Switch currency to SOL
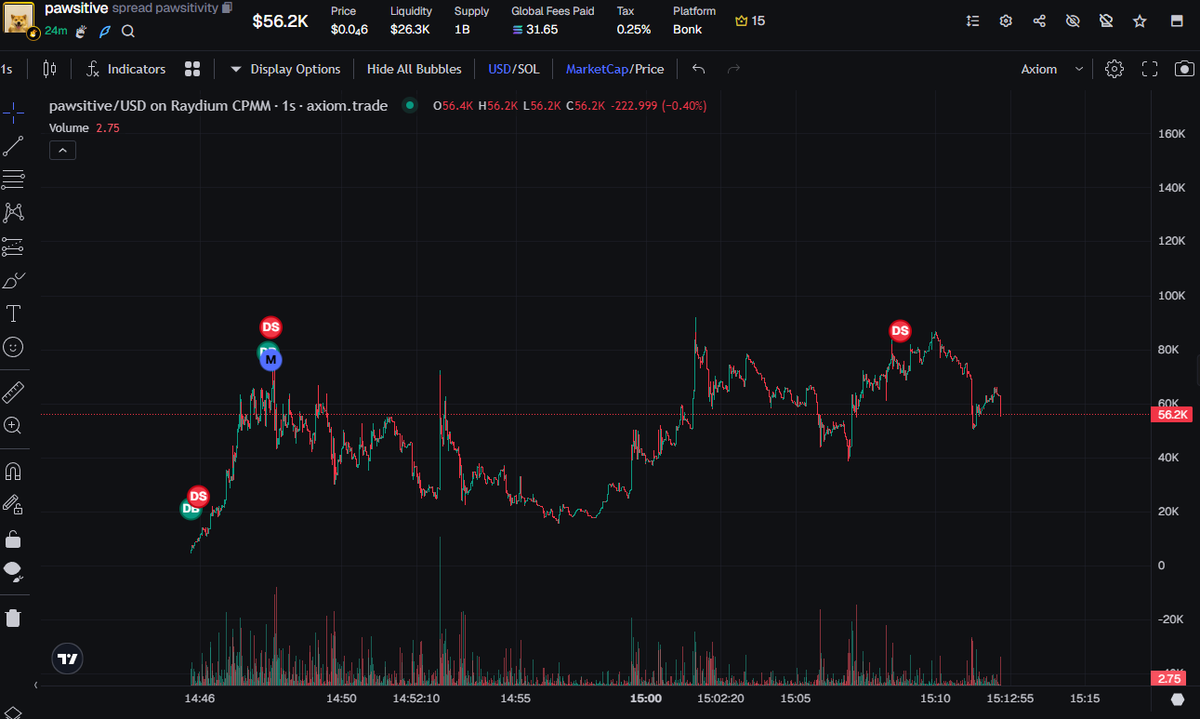The width and height of the screenshot is (1200, 719). click(528, 69)
